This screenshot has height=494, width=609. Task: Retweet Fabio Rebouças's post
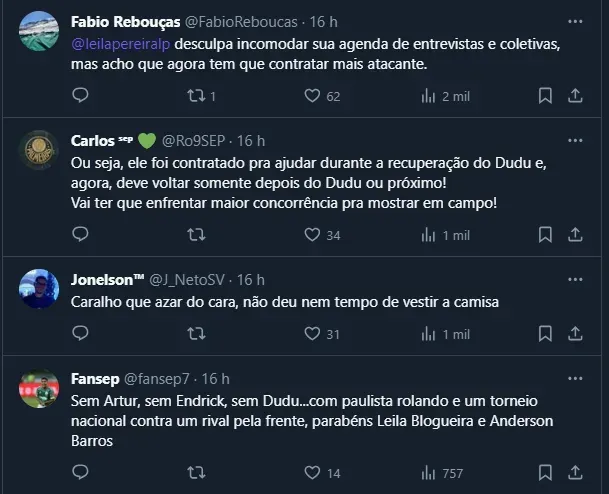coord(197,96)
